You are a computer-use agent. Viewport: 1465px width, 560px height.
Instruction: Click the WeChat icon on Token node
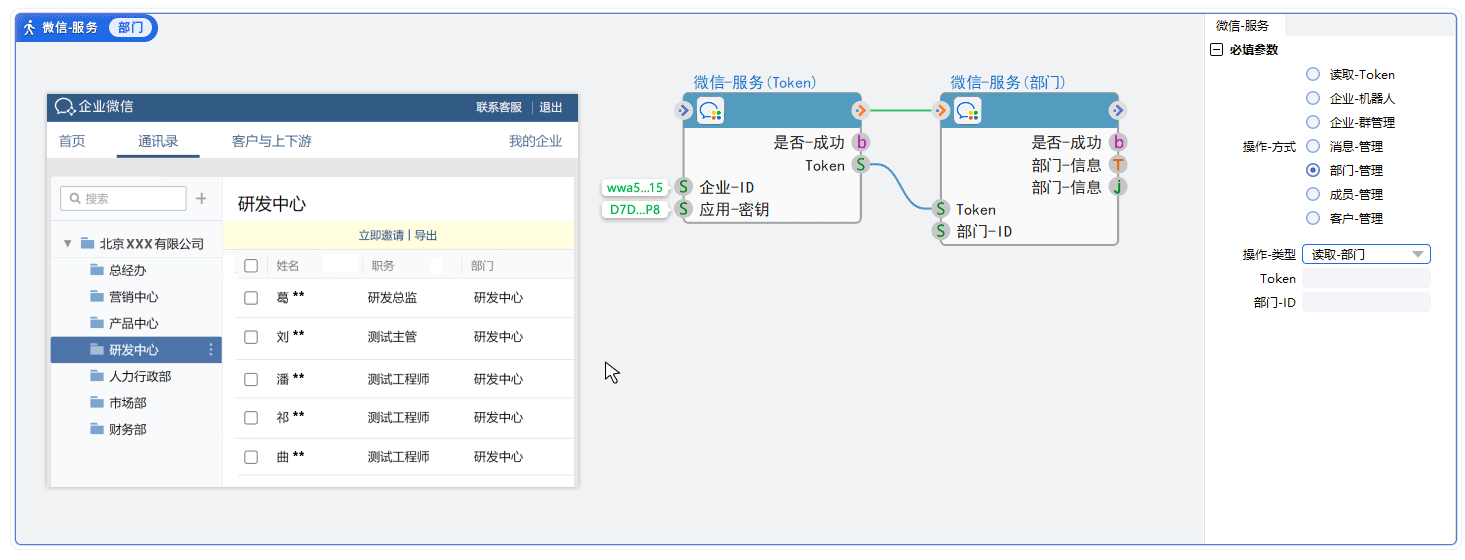point(710,110)
